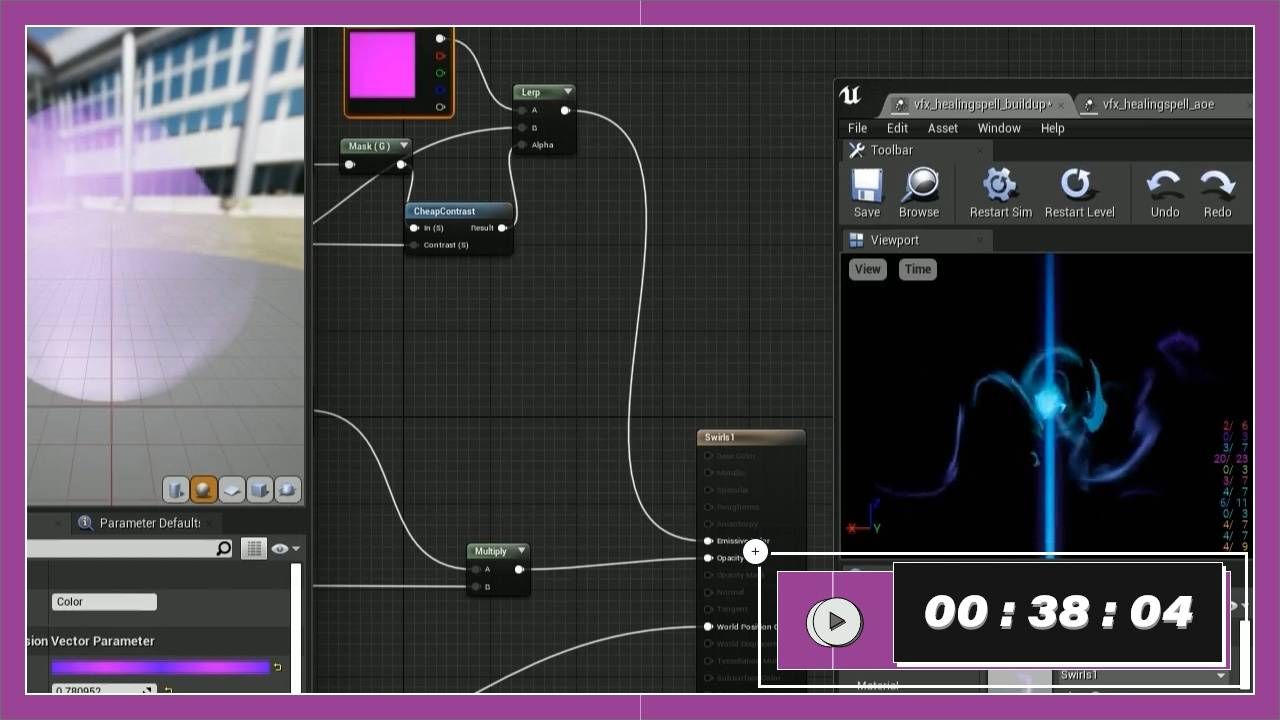Select the Swirls1 material node header
The height and width of the screenshot is (720, 1280).
click(x=751, y=437)
